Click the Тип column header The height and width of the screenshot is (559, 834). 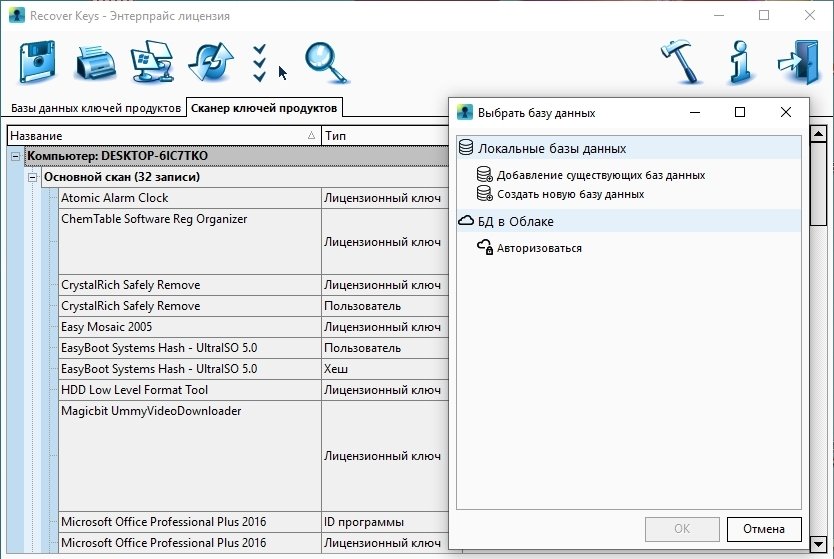click(385, 136)
